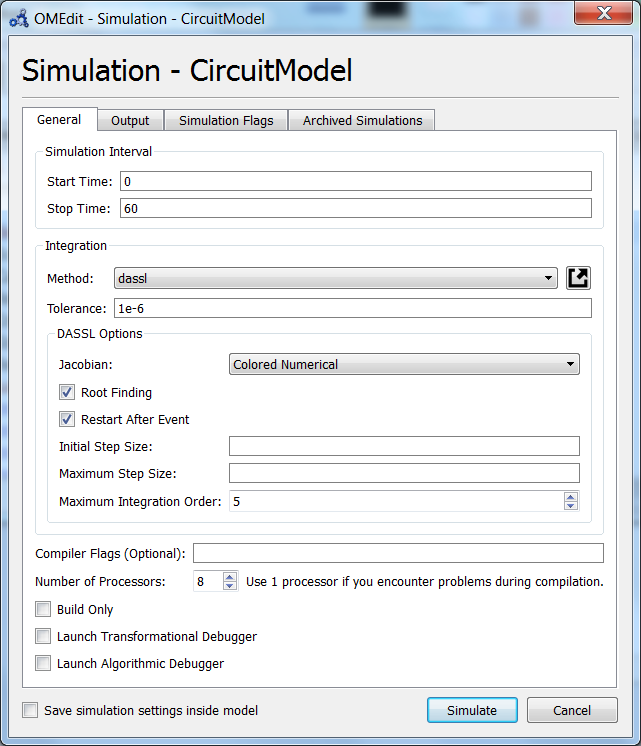Decrease the Maximum Integration Order value

570,506
